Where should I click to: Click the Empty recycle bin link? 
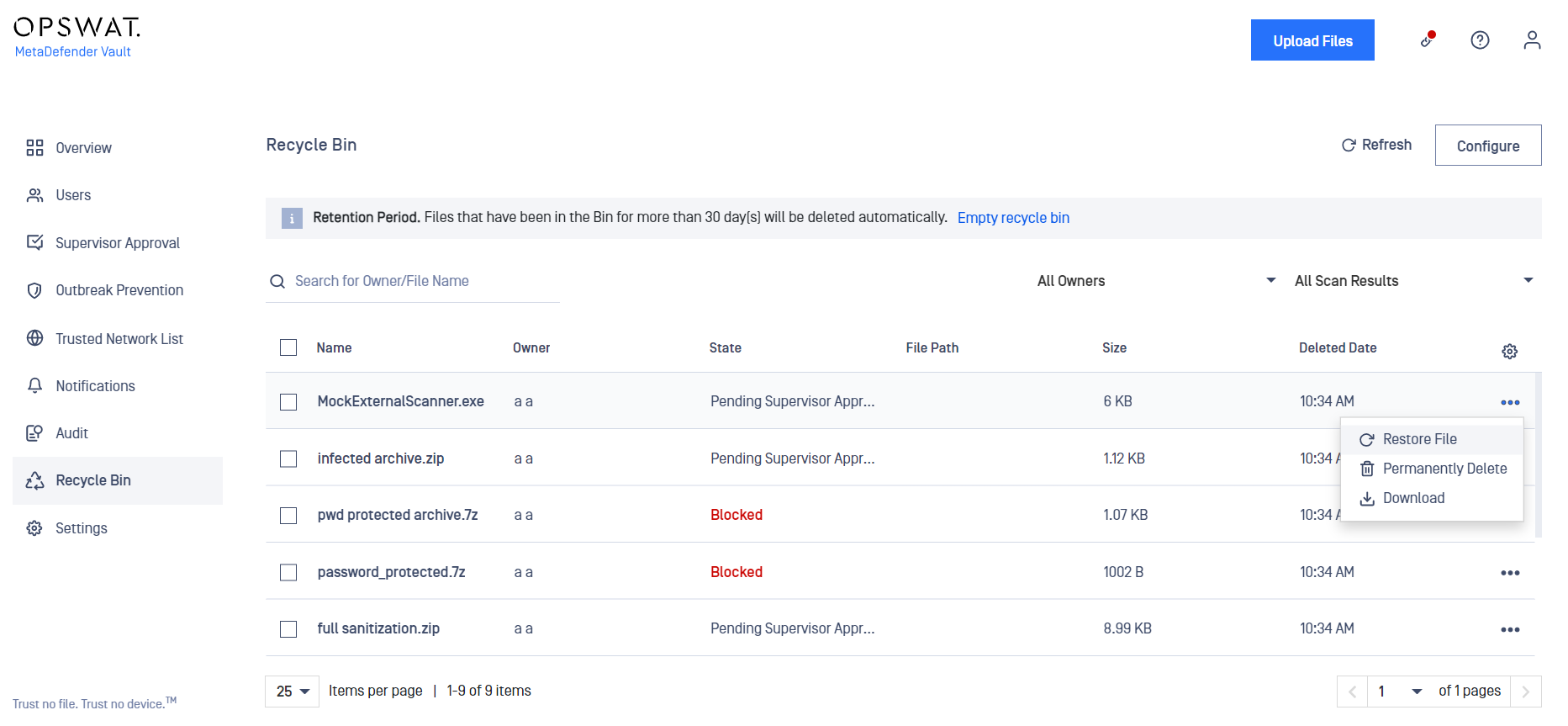click(x=1013, y=218)
